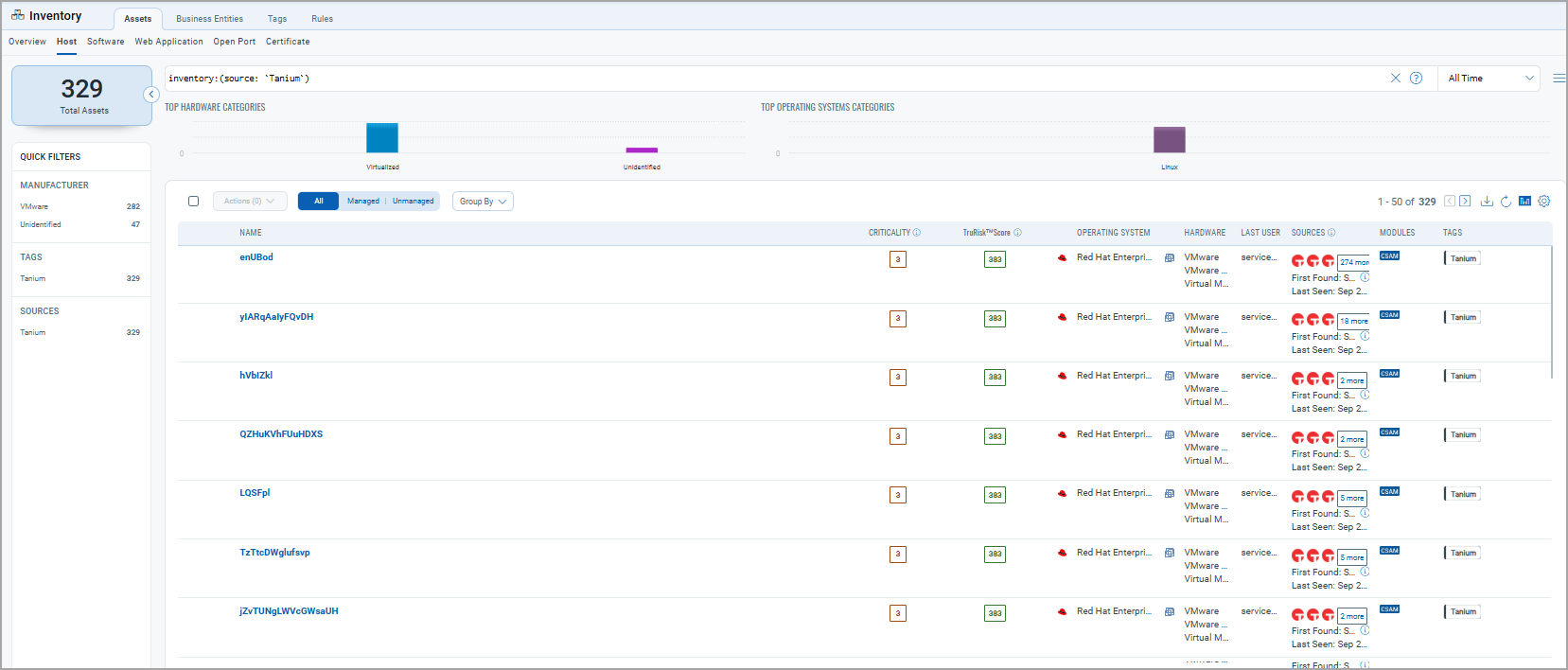Refresh the asset table
This screenshot has height=670, width=1568.
tap(1506, 202)
